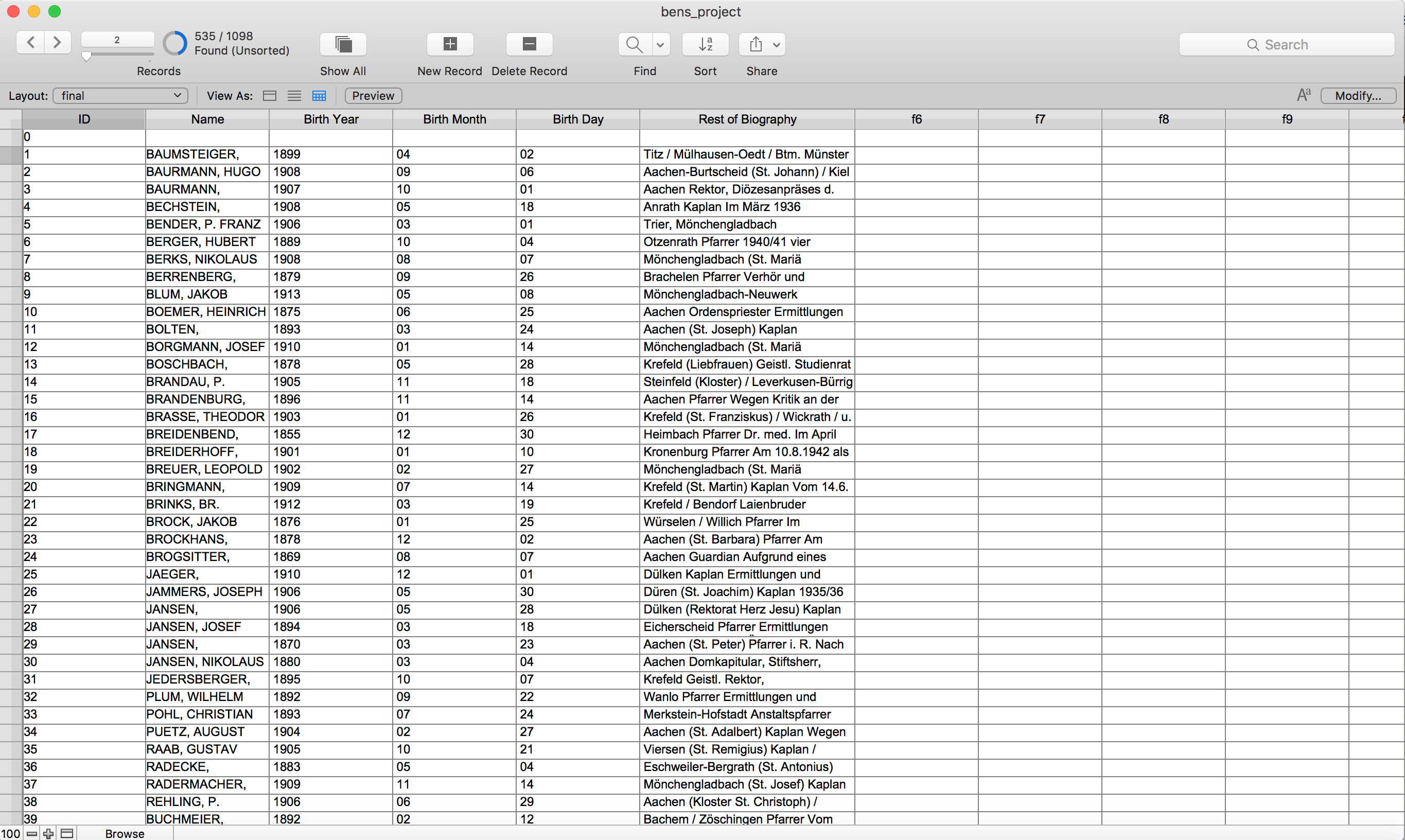This screenshot has width=1405, height=840.
Task: Open the Layout dropdown showing final
Action: (x=120, y=96)
